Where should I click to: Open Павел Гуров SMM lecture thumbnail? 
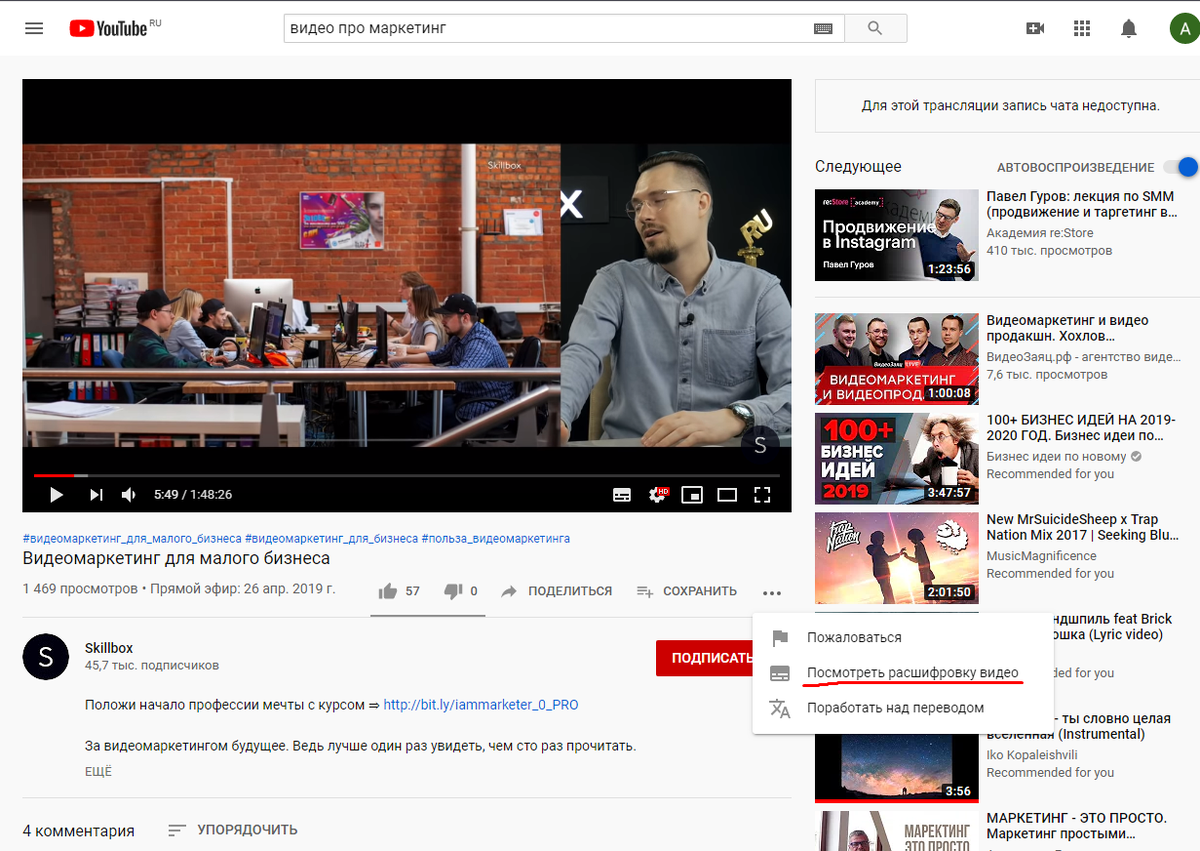896,235
